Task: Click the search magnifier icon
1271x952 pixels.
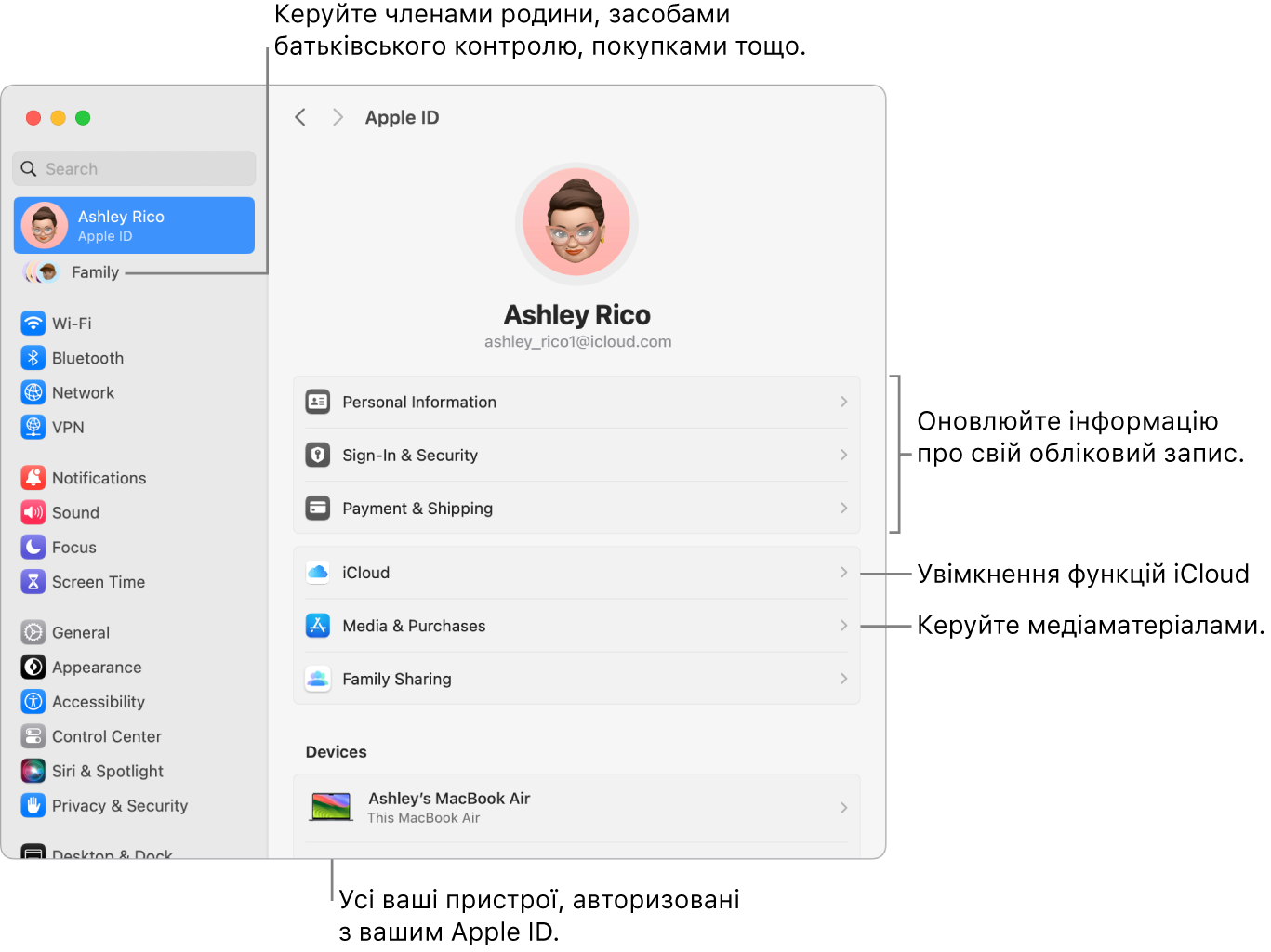Action: click(x=29, y=169)
